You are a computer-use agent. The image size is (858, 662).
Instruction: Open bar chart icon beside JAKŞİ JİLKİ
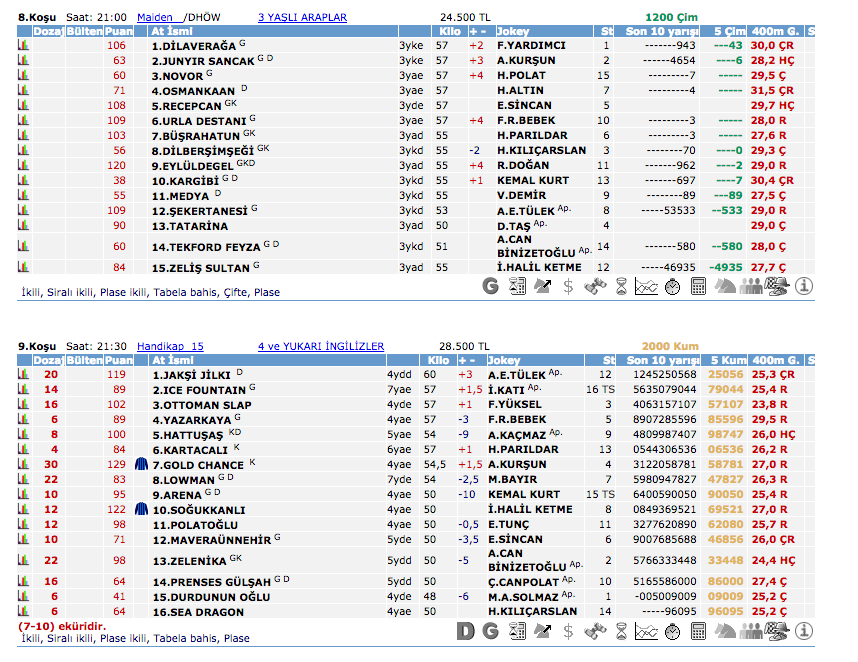(x=23, y=374)
